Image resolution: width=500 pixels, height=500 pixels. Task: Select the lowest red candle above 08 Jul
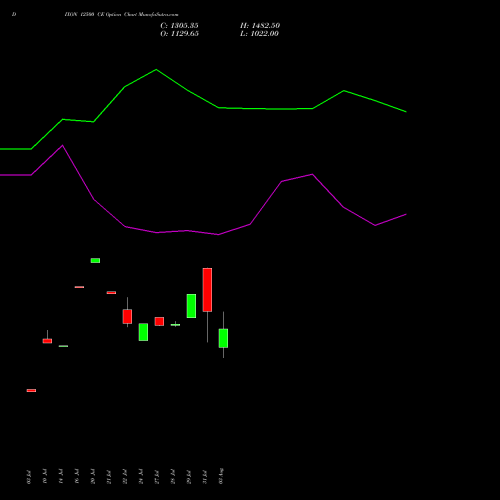[x=31, y=390]
